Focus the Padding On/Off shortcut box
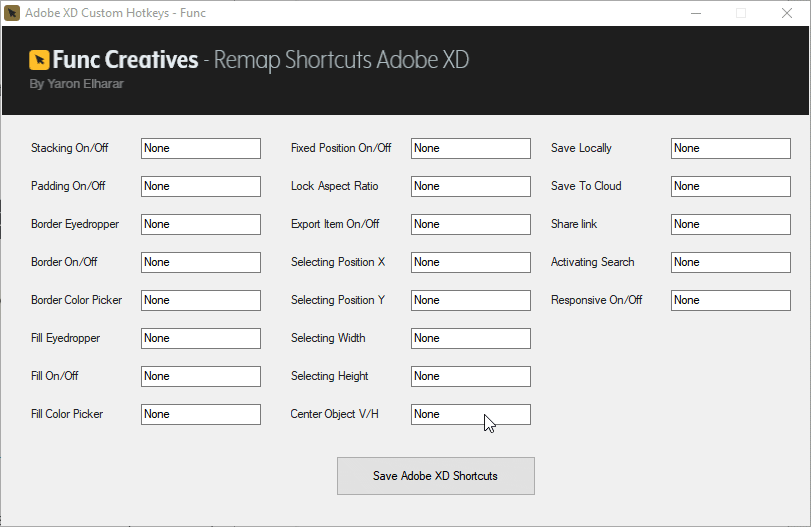This screenshot has width=811, height=527. click(201, 186)
